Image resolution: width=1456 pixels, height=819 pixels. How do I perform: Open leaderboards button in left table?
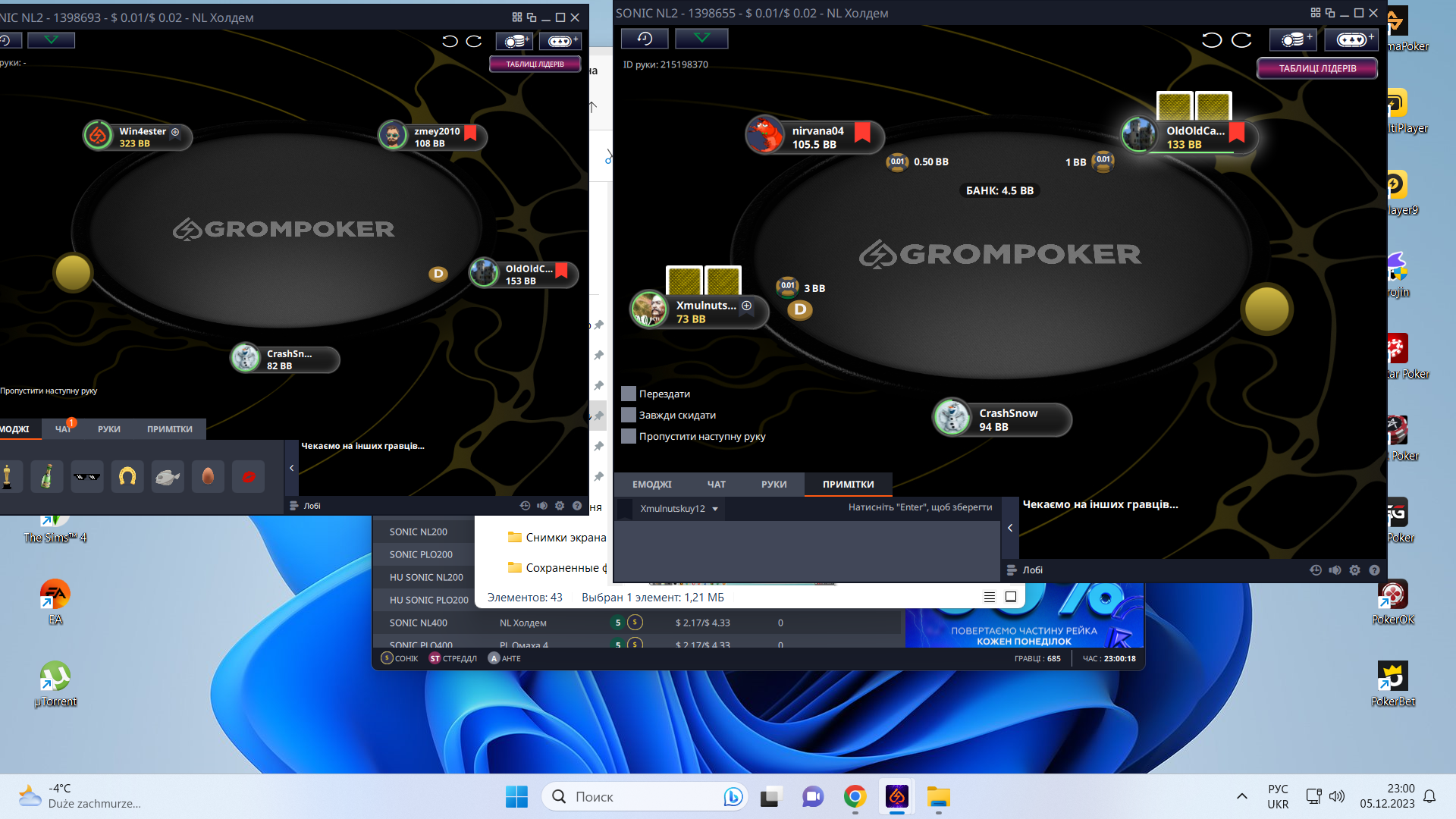coord(535,64)
